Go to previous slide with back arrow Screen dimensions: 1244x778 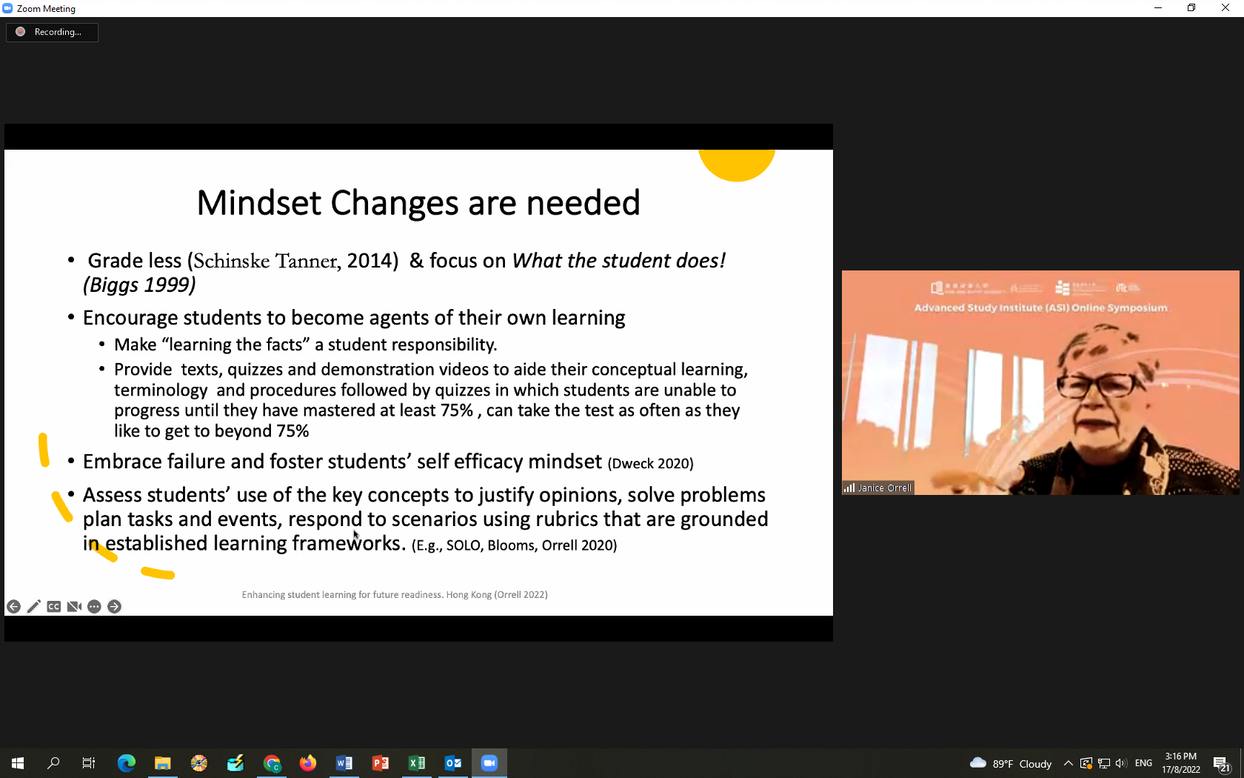(x=14, y=606)
